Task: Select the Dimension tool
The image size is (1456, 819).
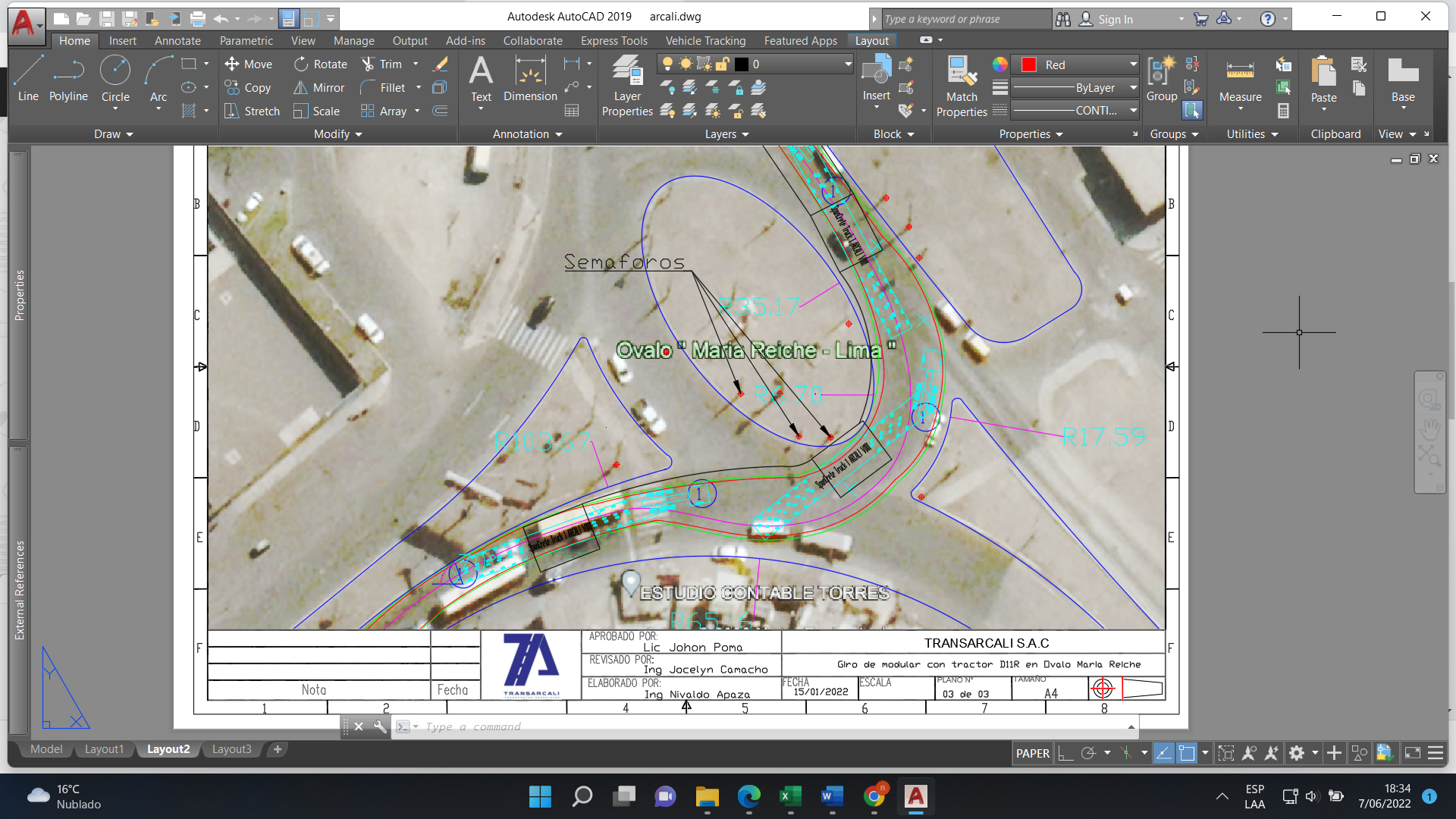Action: click(530, 80)
